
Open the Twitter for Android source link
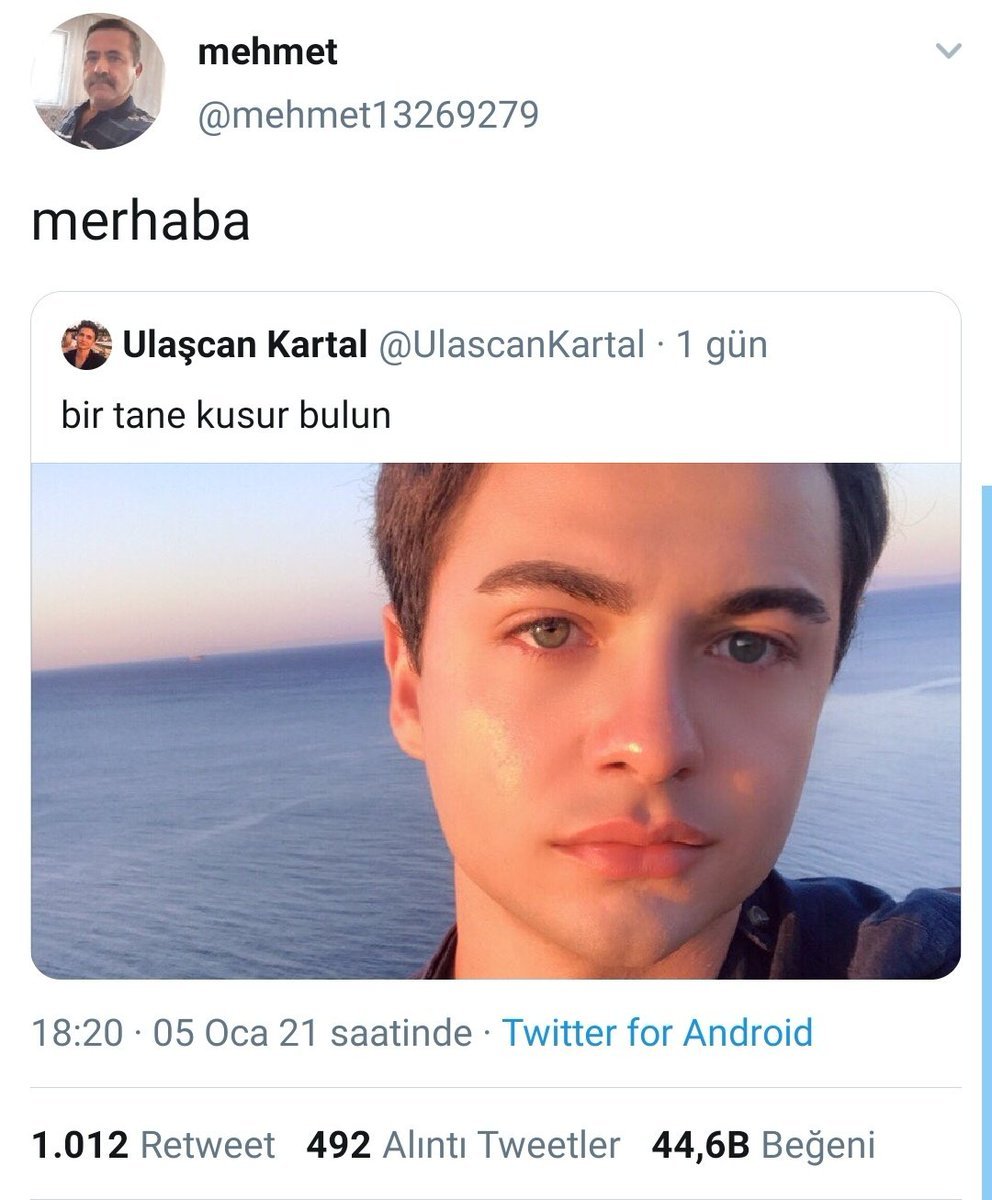point(657,1032)
